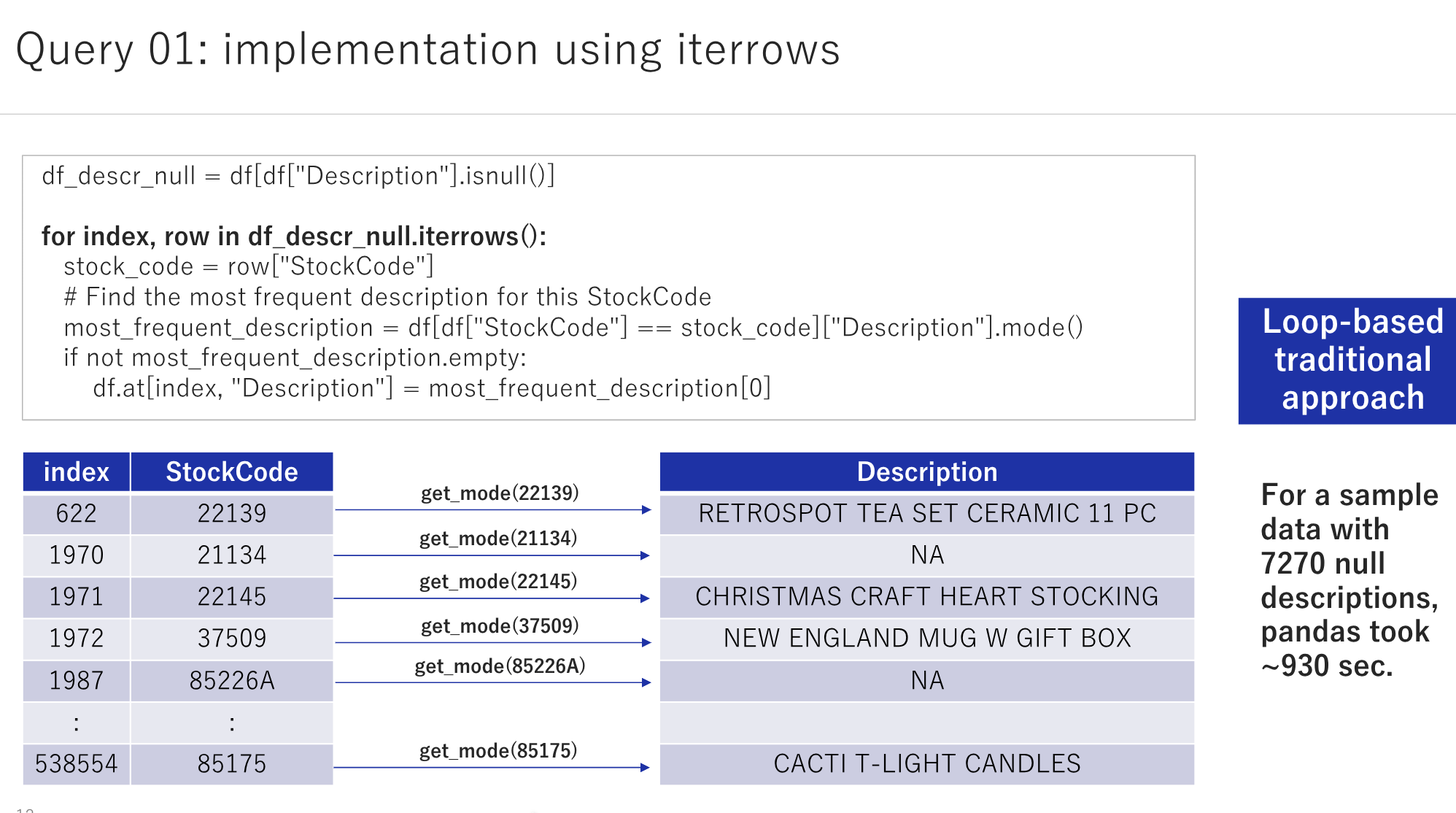Click the slide title 'Query 01: implementation using iterrows'
This screenshot has height=813, width=1456.
[427, 49]
